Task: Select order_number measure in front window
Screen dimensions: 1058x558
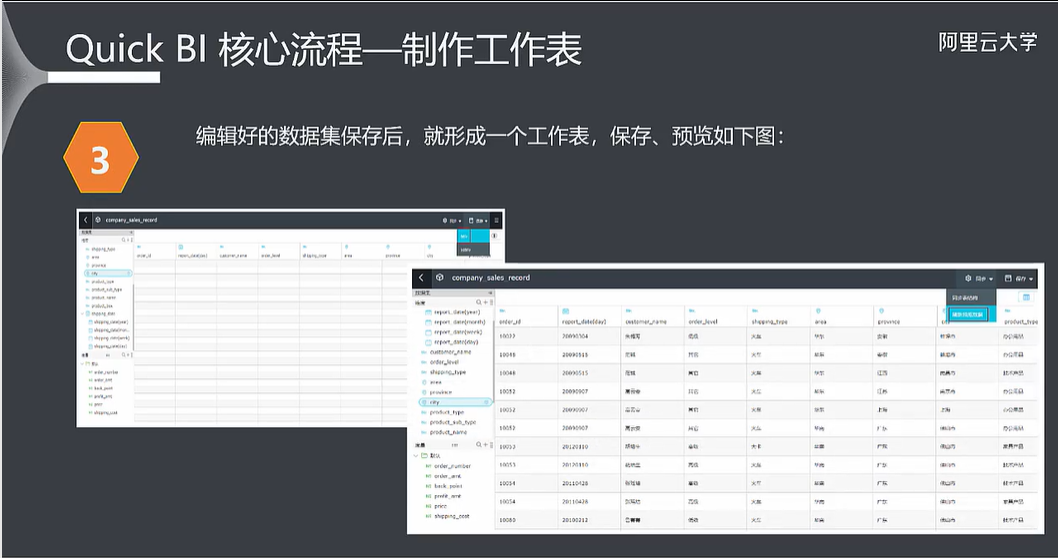Action: (452, 466)
